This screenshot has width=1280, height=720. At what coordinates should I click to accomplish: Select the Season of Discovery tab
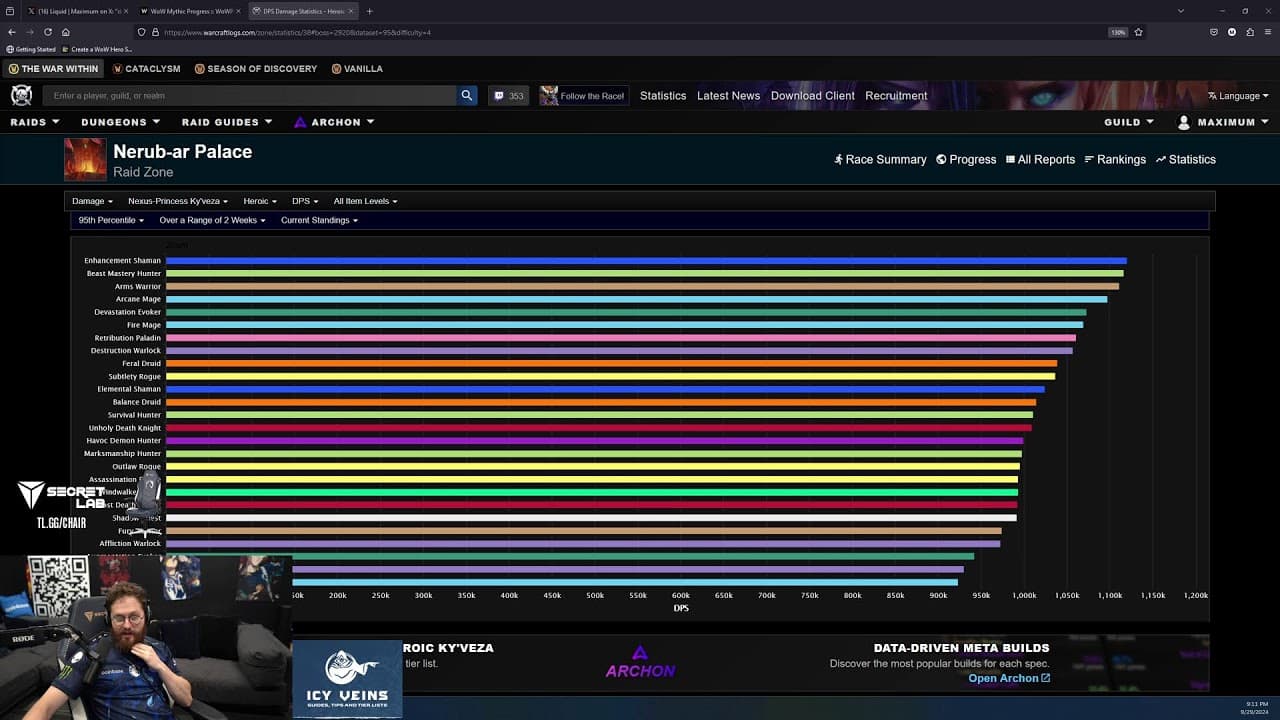(x=256, y=69)
